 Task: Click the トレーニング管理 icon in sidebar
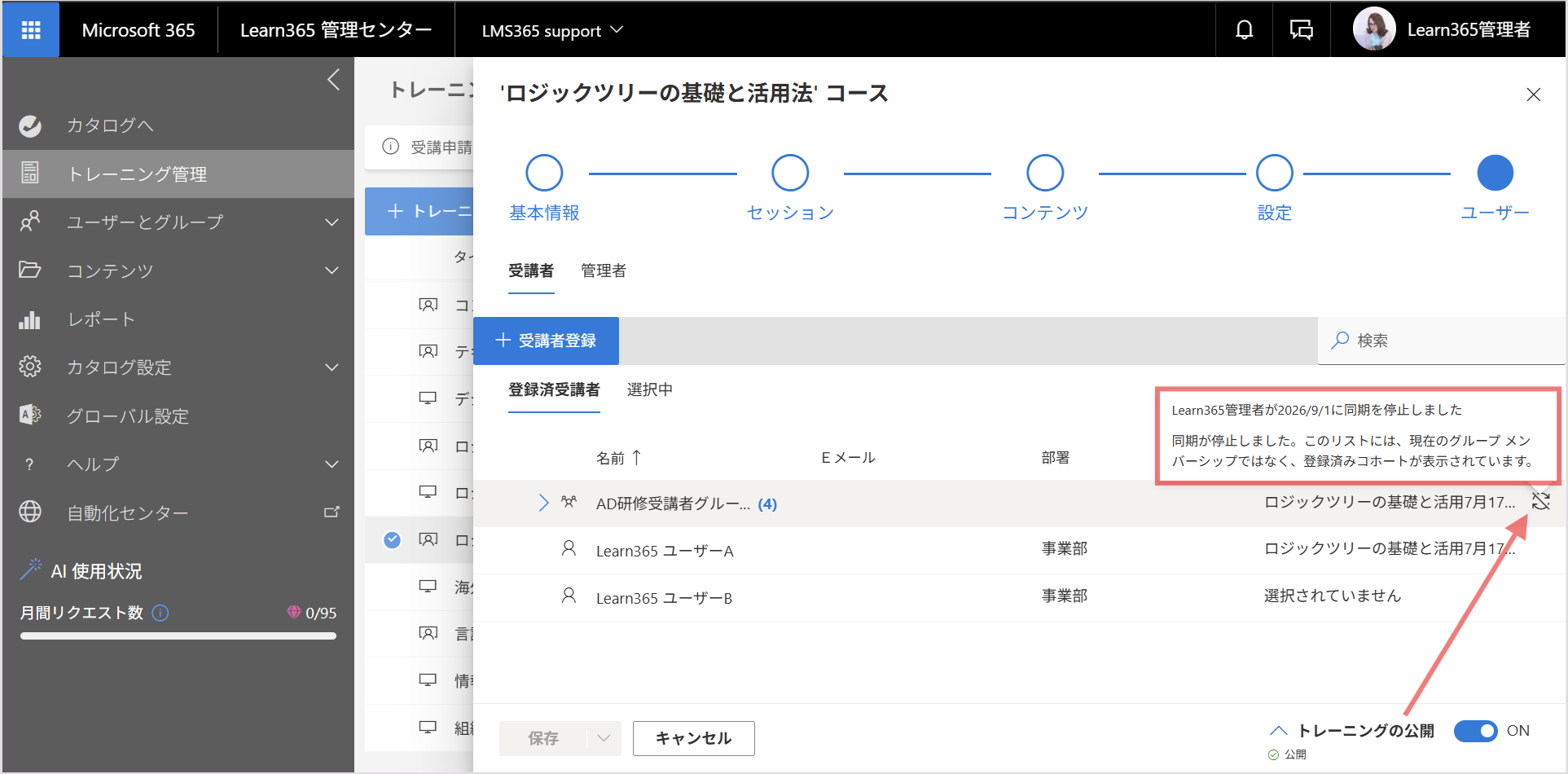[x=30, y=173]
